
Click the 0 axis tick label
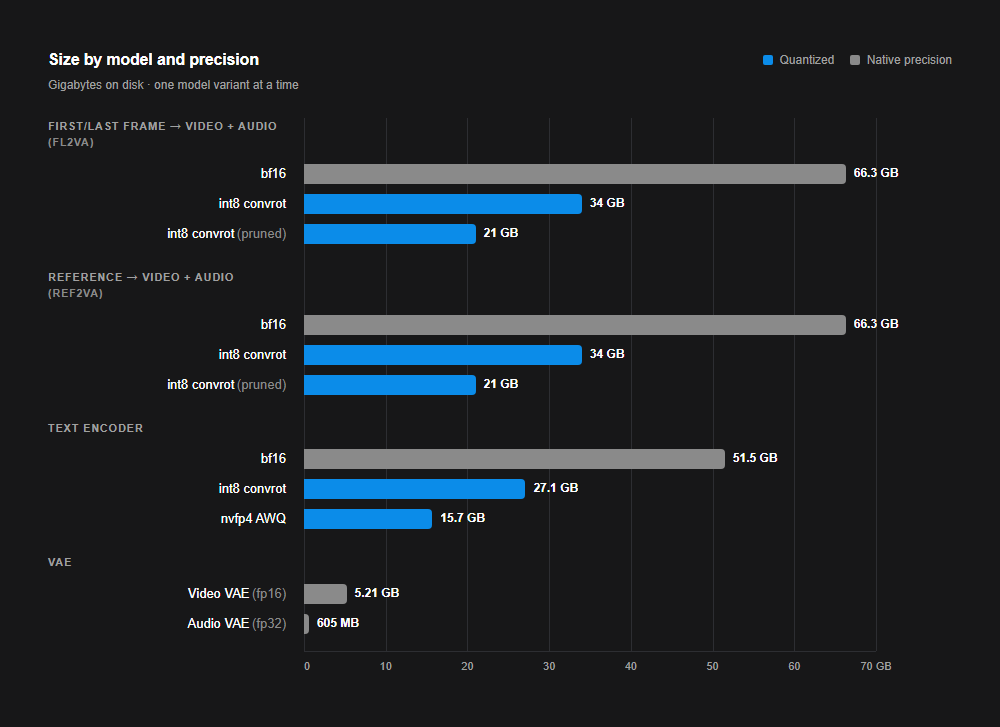(x=307, y=666)
